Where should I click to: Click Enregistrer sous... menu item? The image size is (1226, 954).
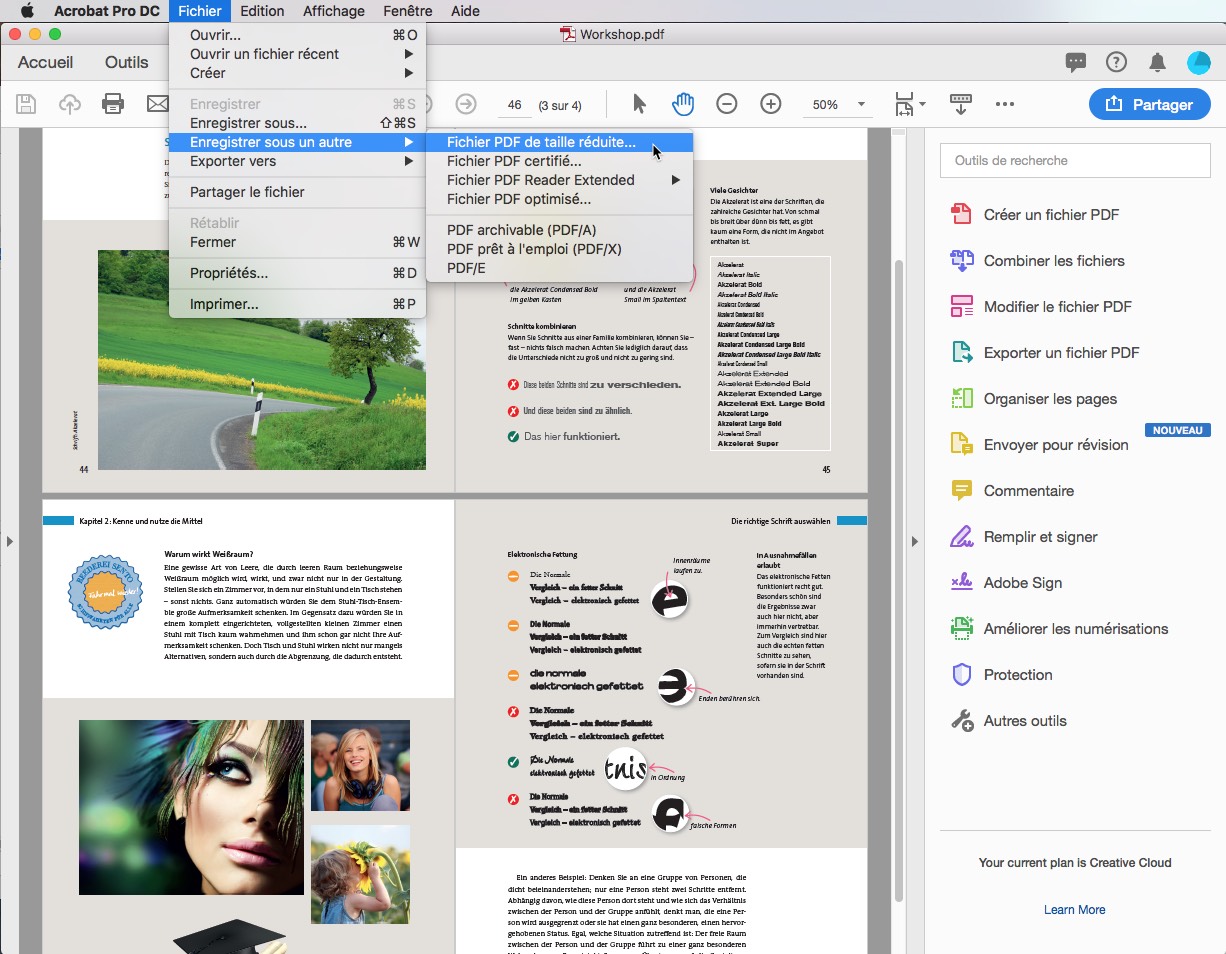(x=298, y=123)
